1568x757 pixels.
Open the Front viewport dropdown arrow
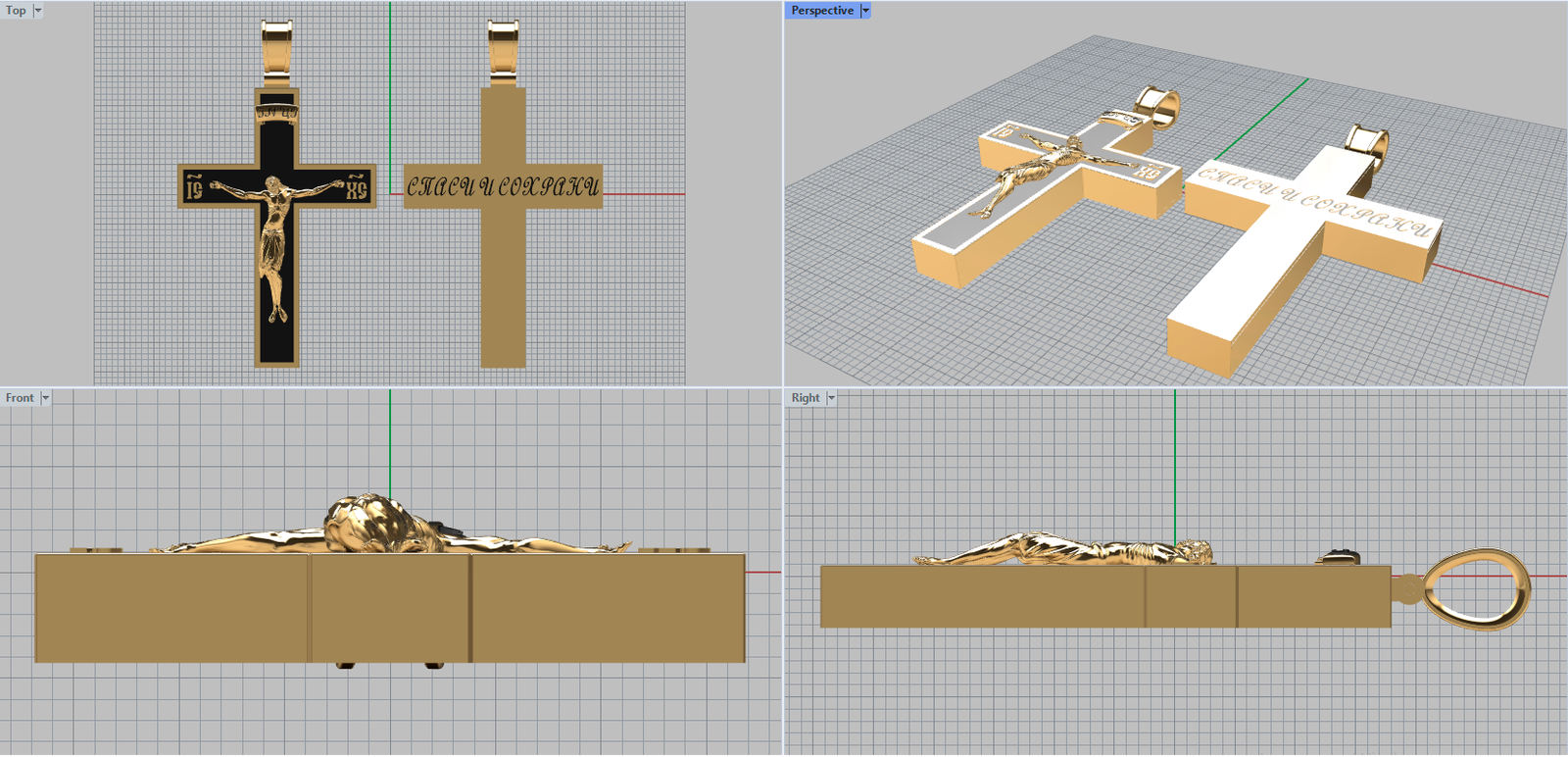[45, 398]
